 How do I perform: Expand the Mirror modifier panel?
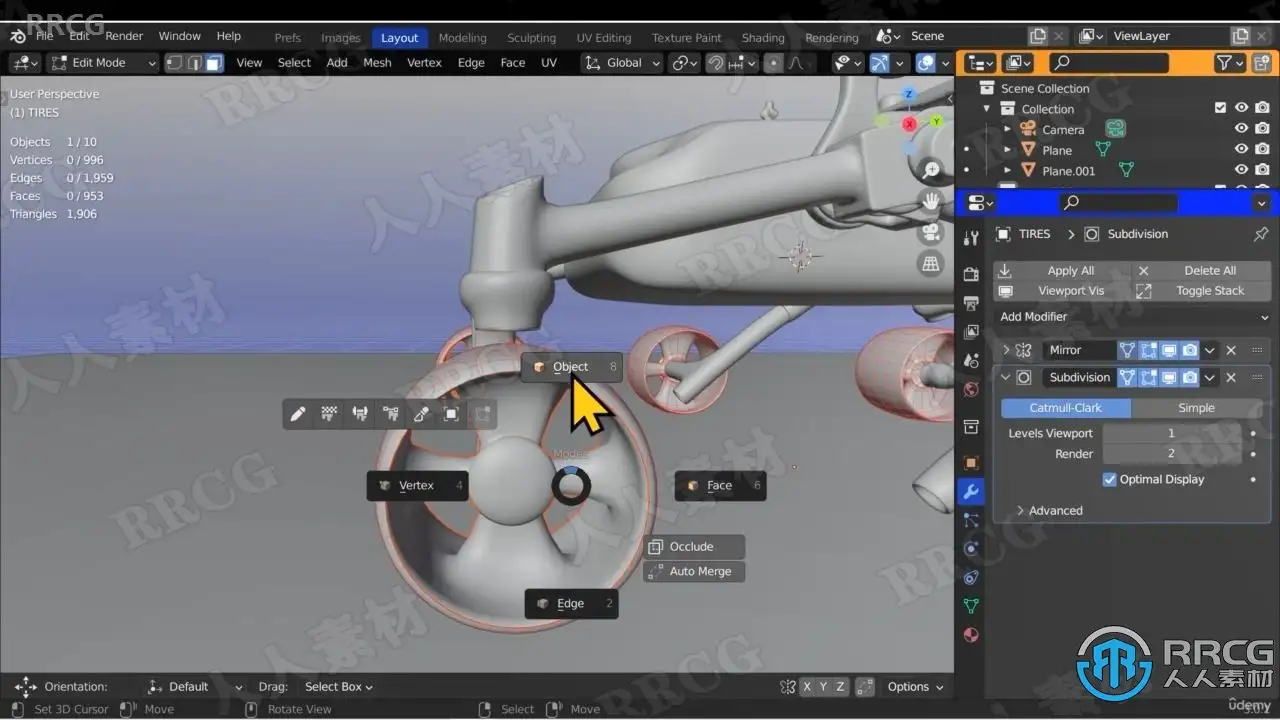pos(1006,350)
